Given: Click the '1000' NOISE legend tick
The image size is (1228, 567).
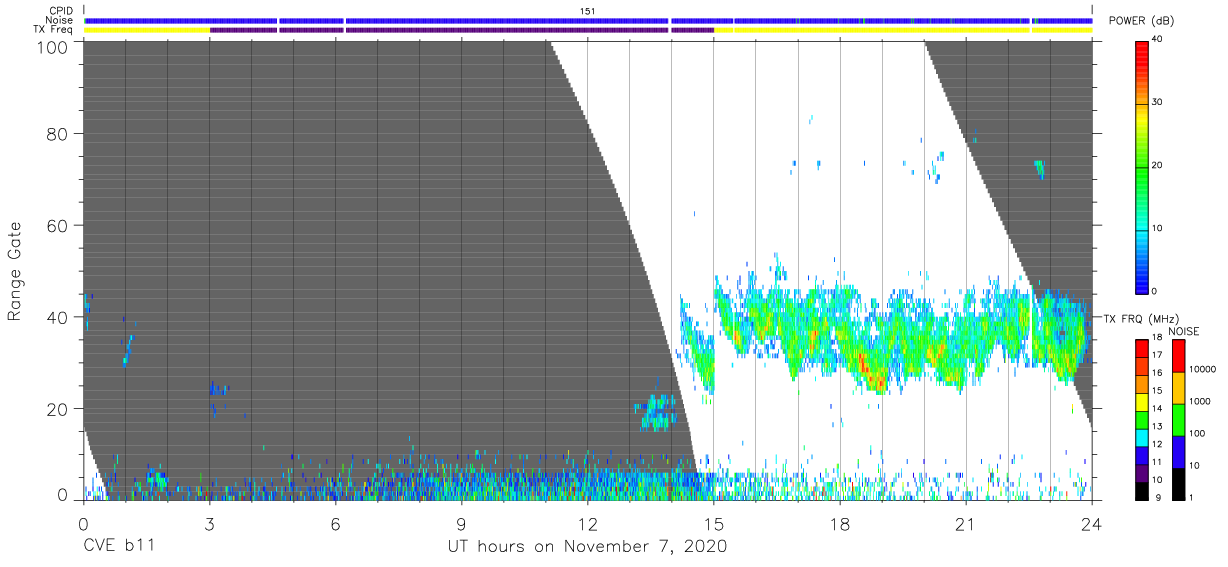Looking at the screenshot, I should tap(1200, 401).
